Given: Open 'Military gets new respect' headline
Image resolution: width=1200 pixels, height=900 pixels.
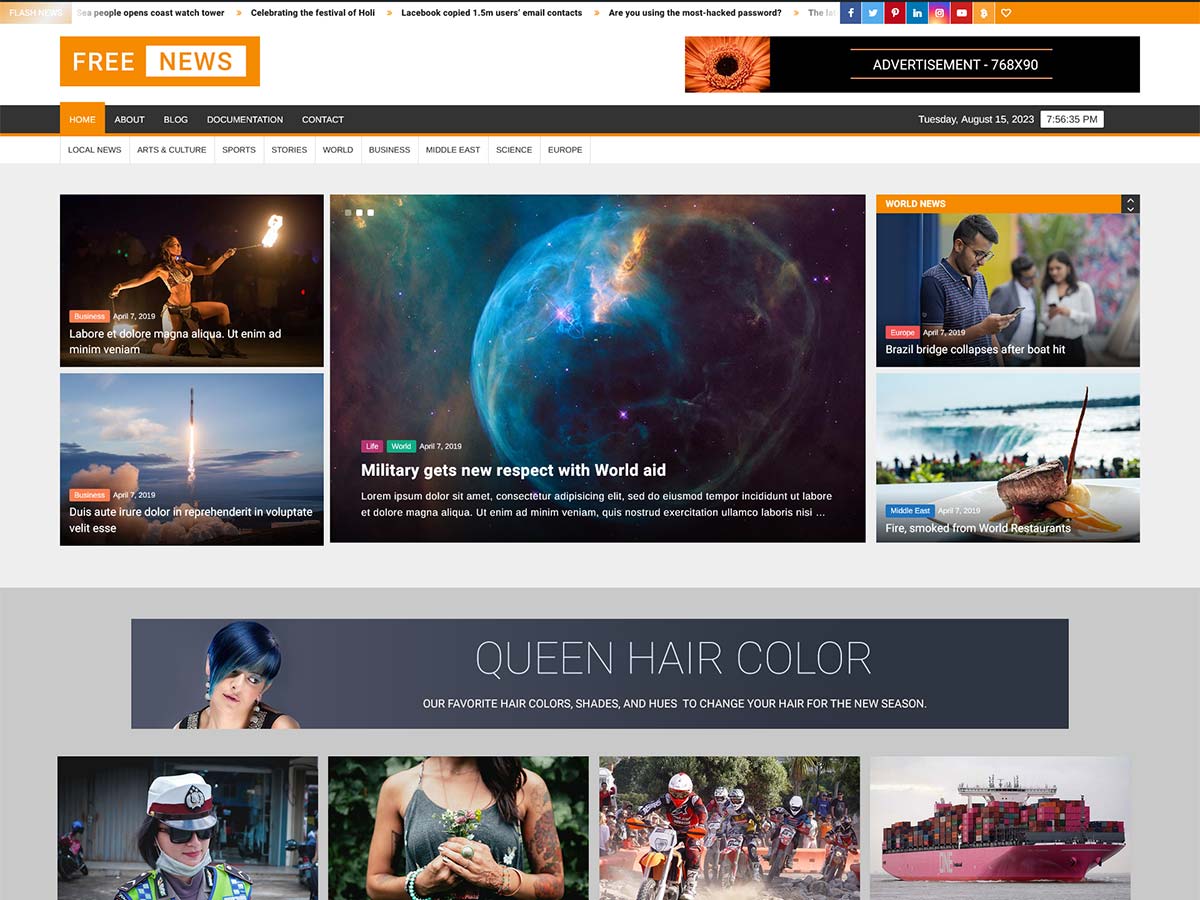Looking at the screenshot, I should [x=513, y=470].
